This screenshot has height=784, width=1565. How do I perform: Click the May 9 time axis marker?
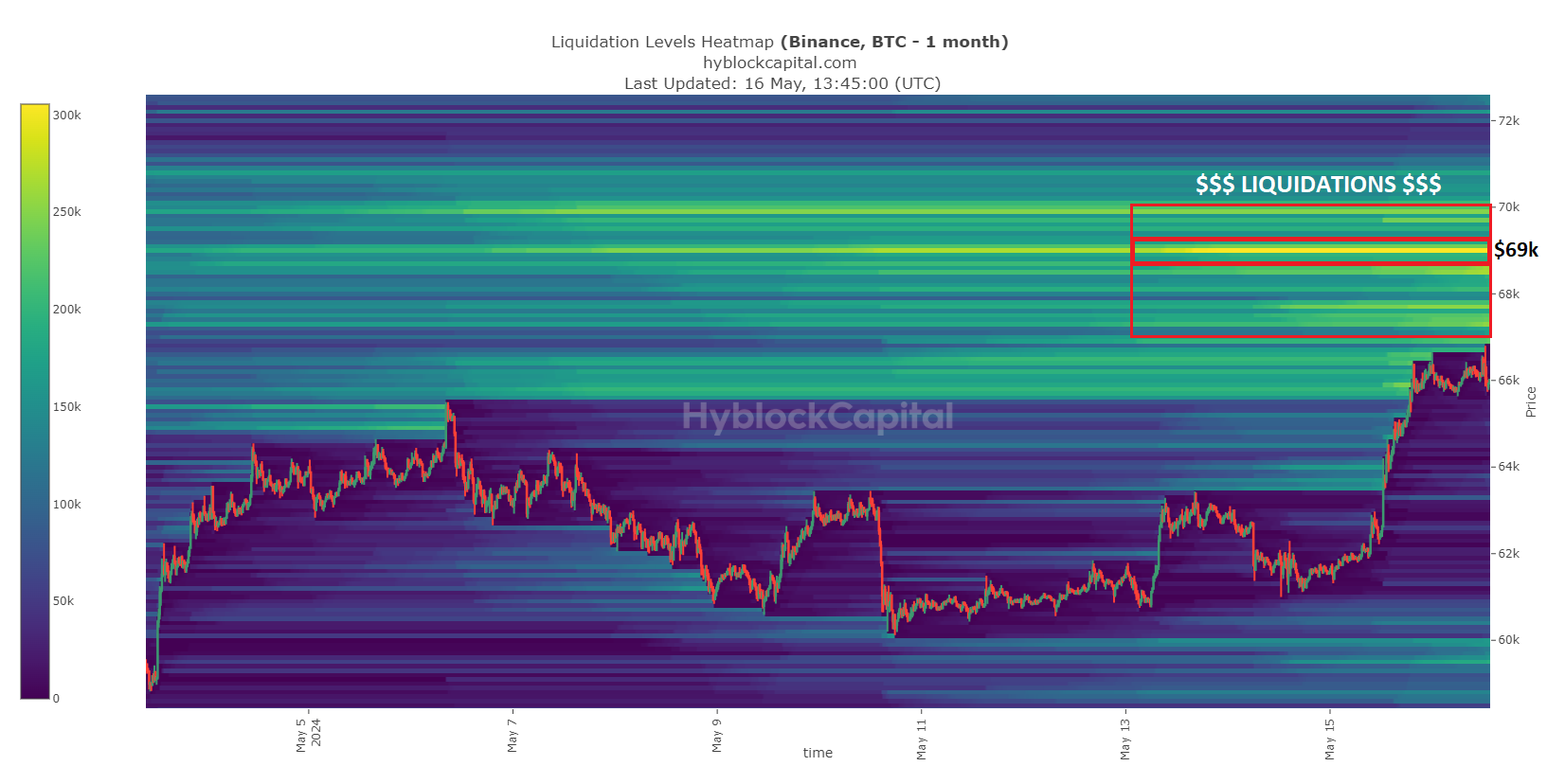click(717, 736)
